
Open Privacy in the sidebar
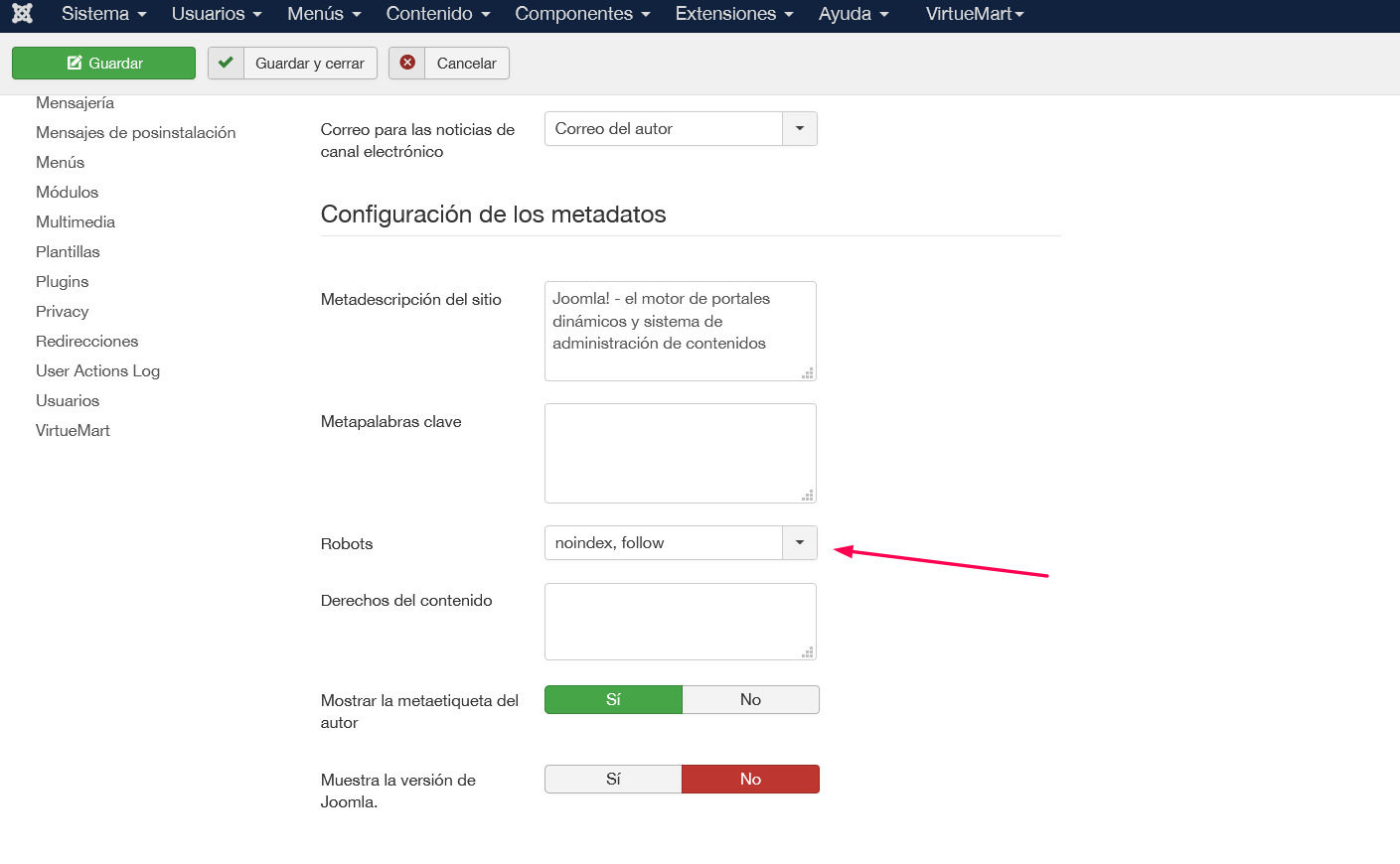tap(62, 311)
